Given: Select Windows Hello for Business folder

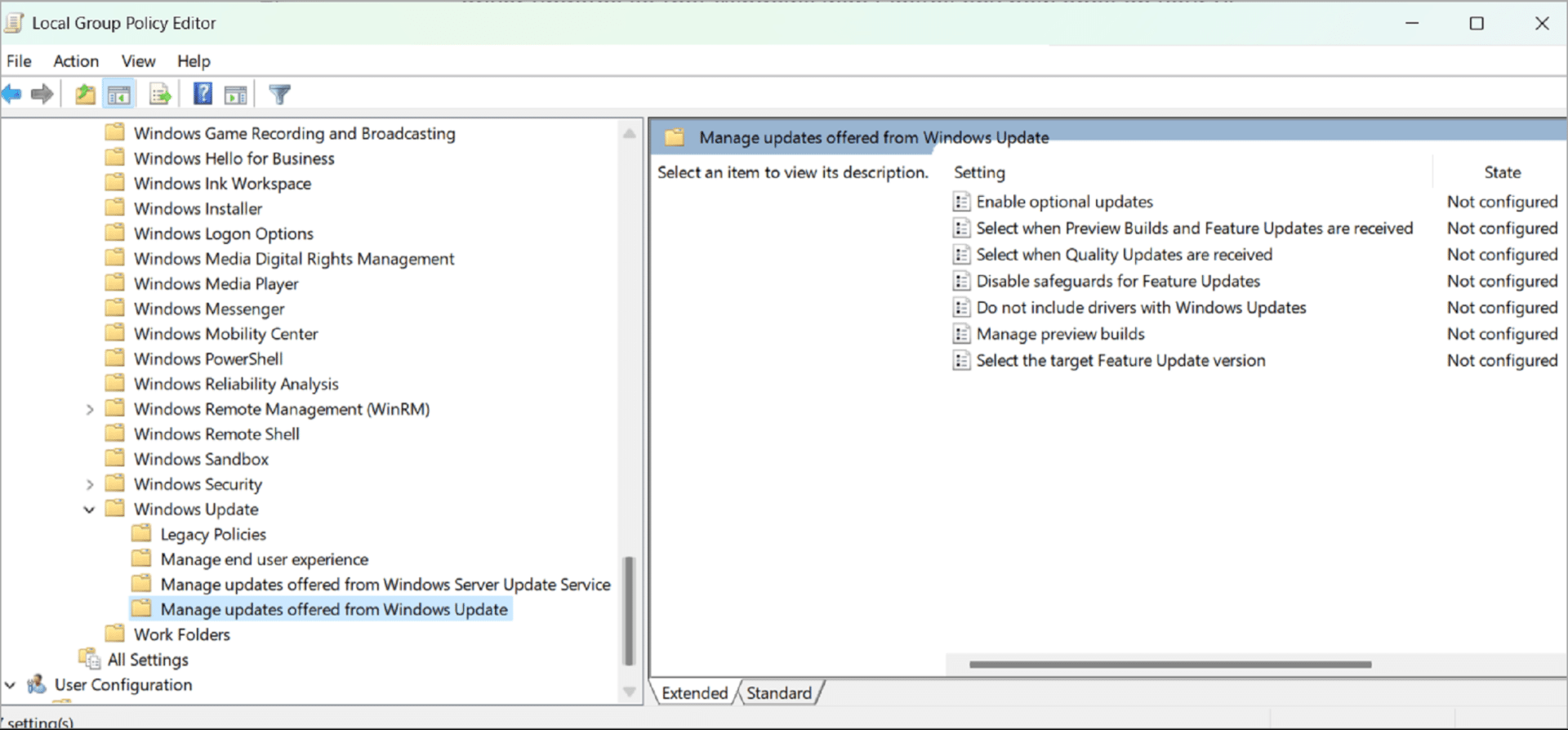Looking at the screenshot, I should (234, 158).
